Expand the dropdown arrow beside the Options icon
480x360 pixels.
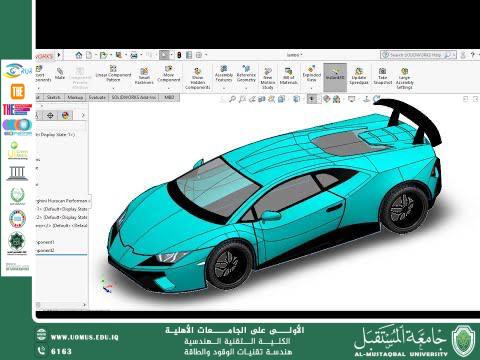[x=206, y=55]
